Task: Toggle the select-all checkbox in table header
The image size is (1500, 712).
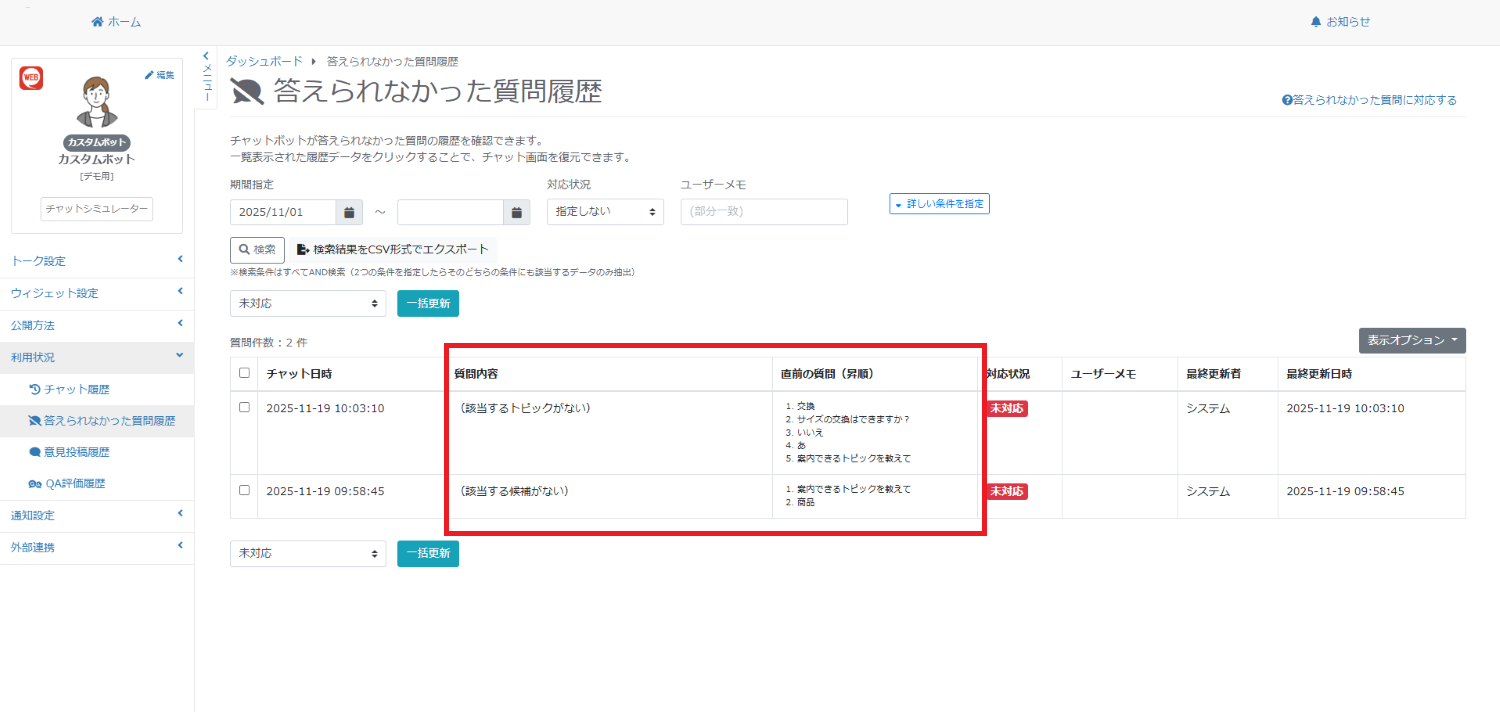Action: [244, 373]
